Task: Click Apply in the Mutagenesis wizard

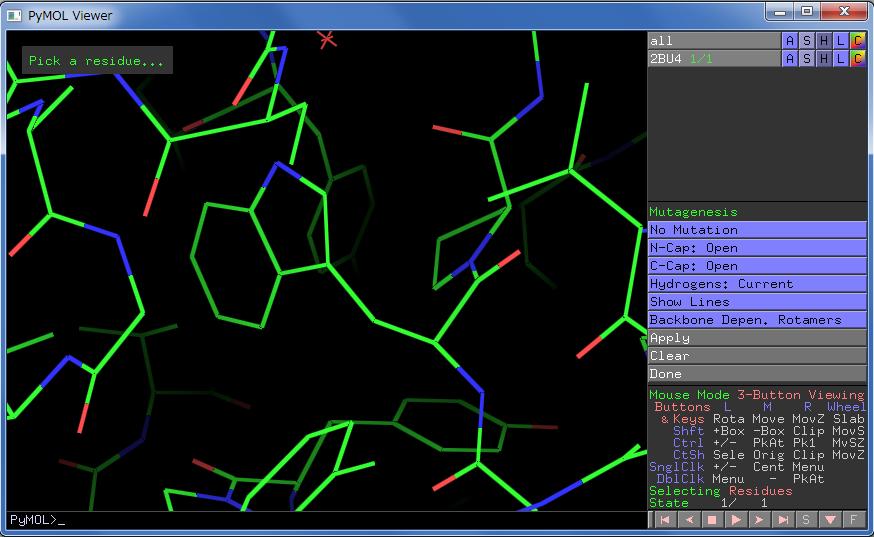Action: [x=757, y=338]
